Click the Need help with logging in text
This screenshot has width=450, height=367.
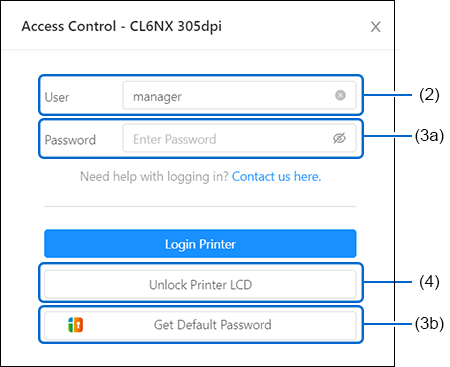154,176
